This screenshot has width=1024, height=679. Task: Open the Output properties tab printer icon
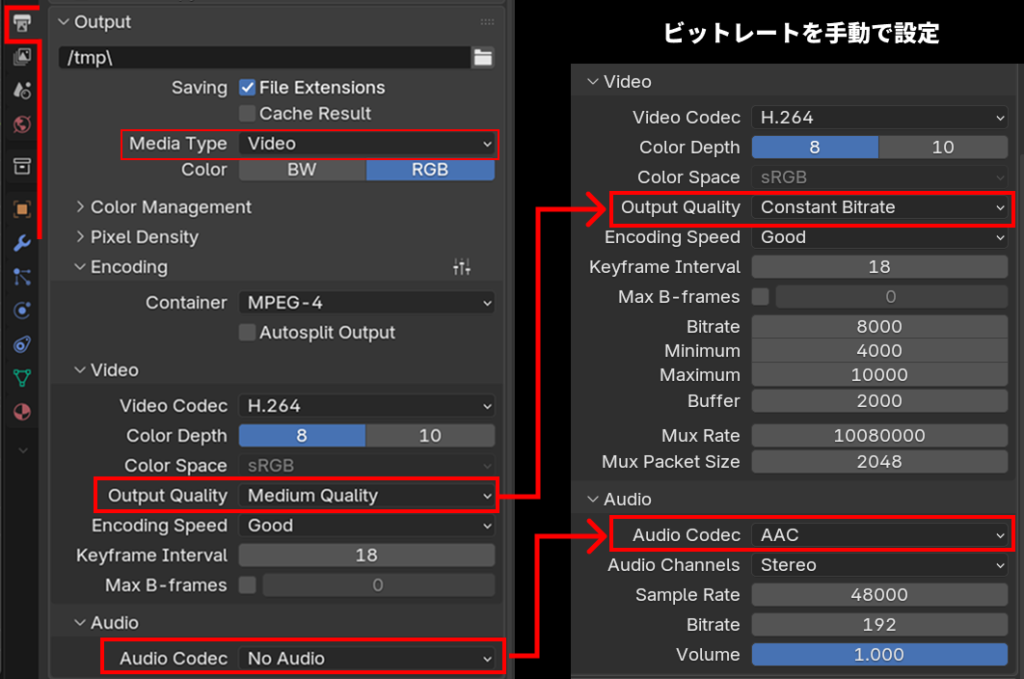point(22,22)
